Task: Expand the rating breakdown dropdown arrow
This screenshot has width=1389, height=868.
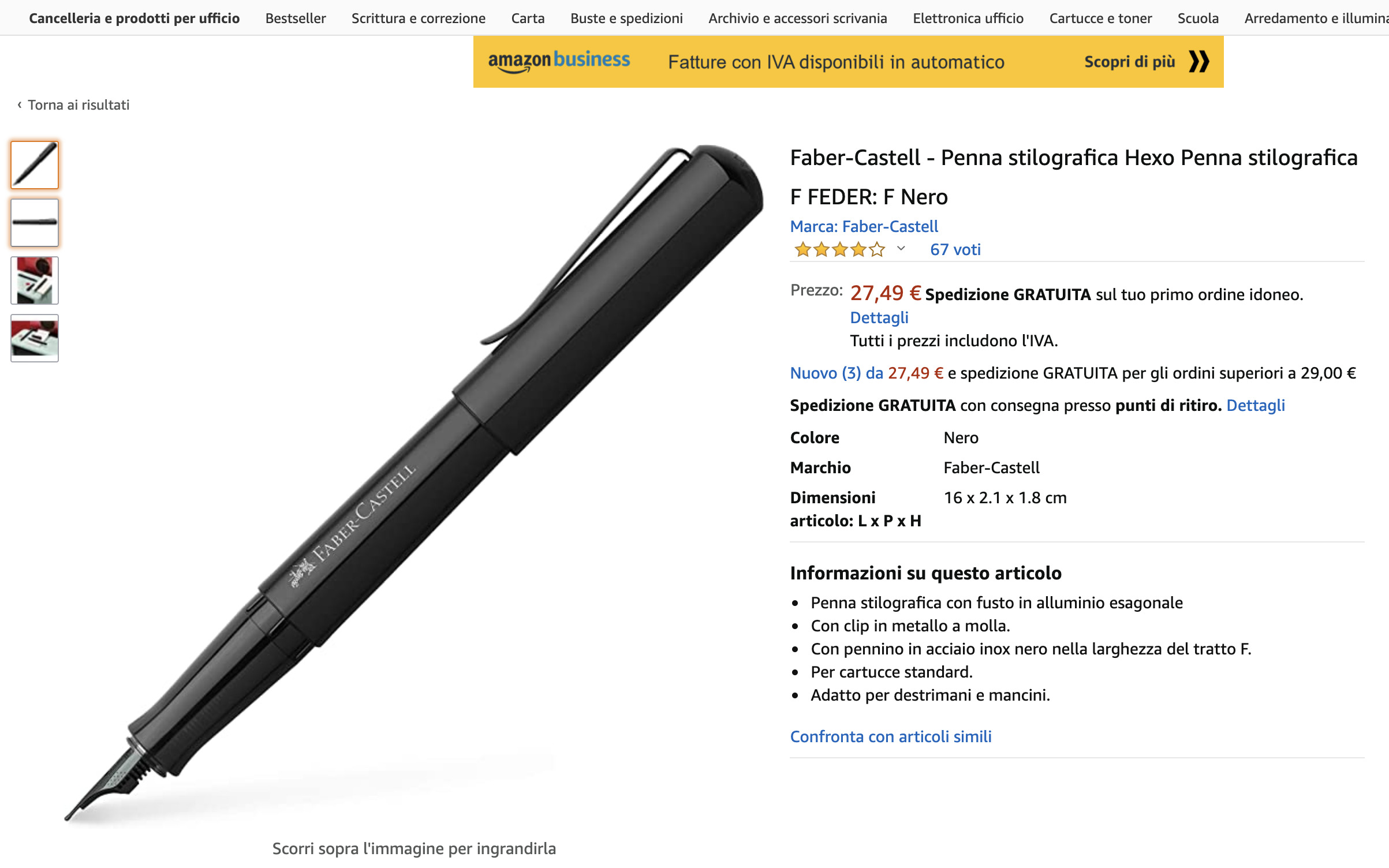Action: (x=901, y=249)
